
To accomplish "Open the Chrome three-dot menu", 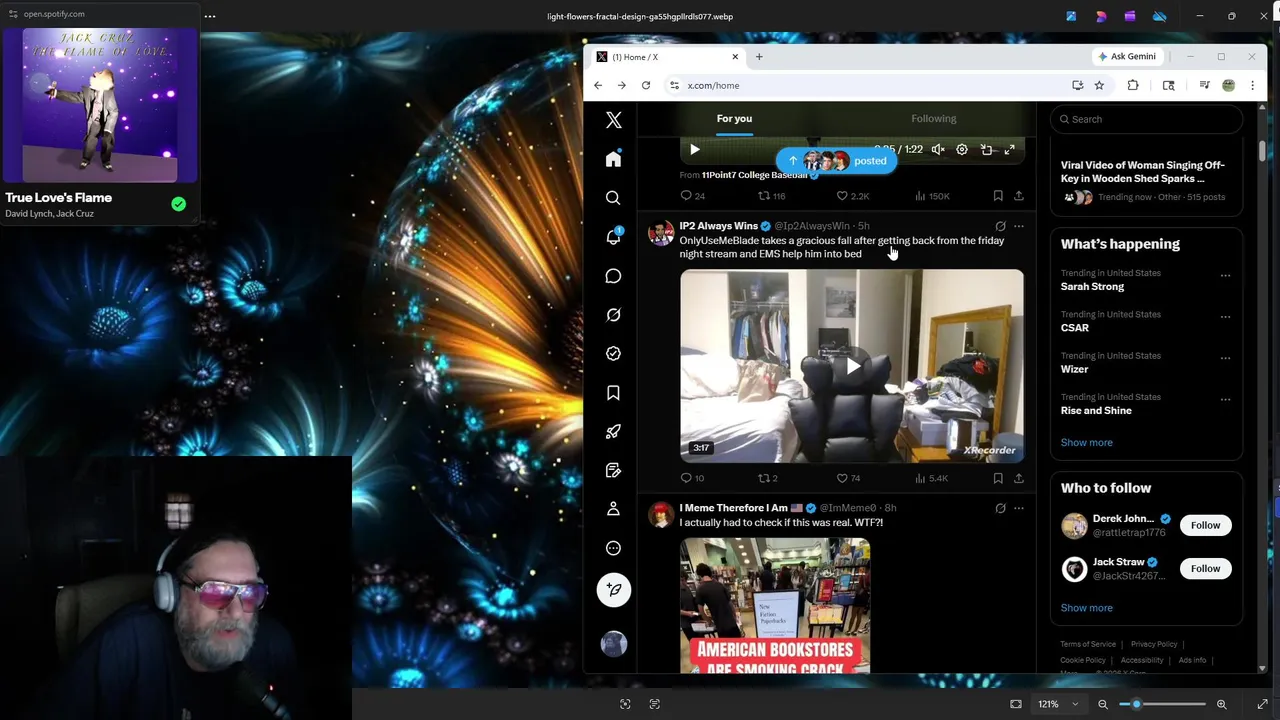I will click(x=1252, y=85).
